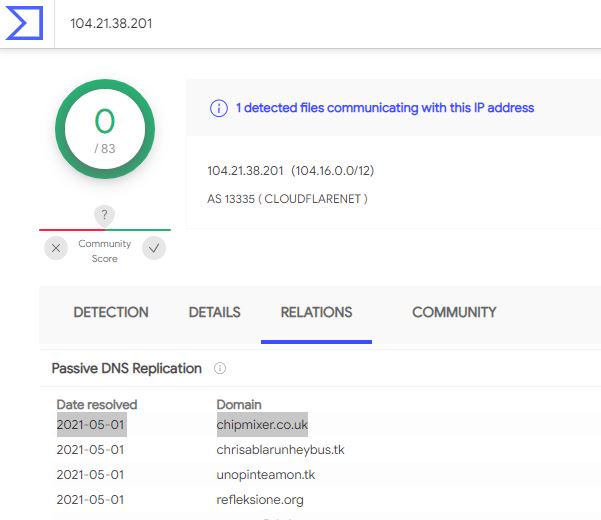The image size is (601, 520).
Task: Click the AS 13335 CLOUDFLARENET text
Action: pyautogui.click(x=287, y=199)
